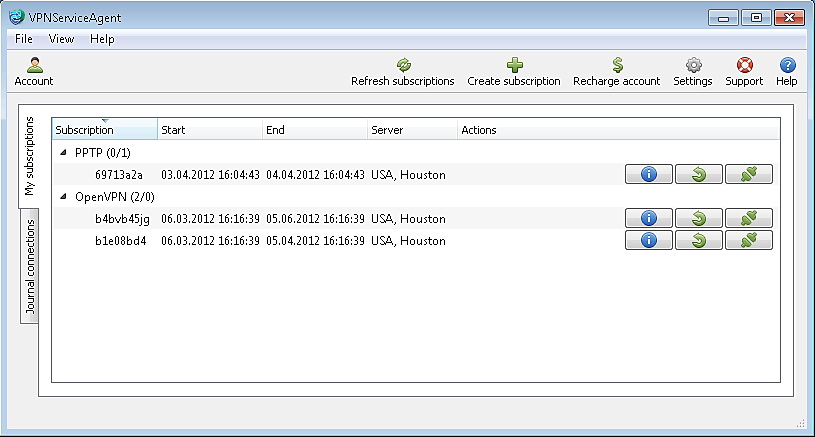This screenshot has height=437, width=815.
Task: Collapse the OpenVPN (2/0) group
Action: 65,196
